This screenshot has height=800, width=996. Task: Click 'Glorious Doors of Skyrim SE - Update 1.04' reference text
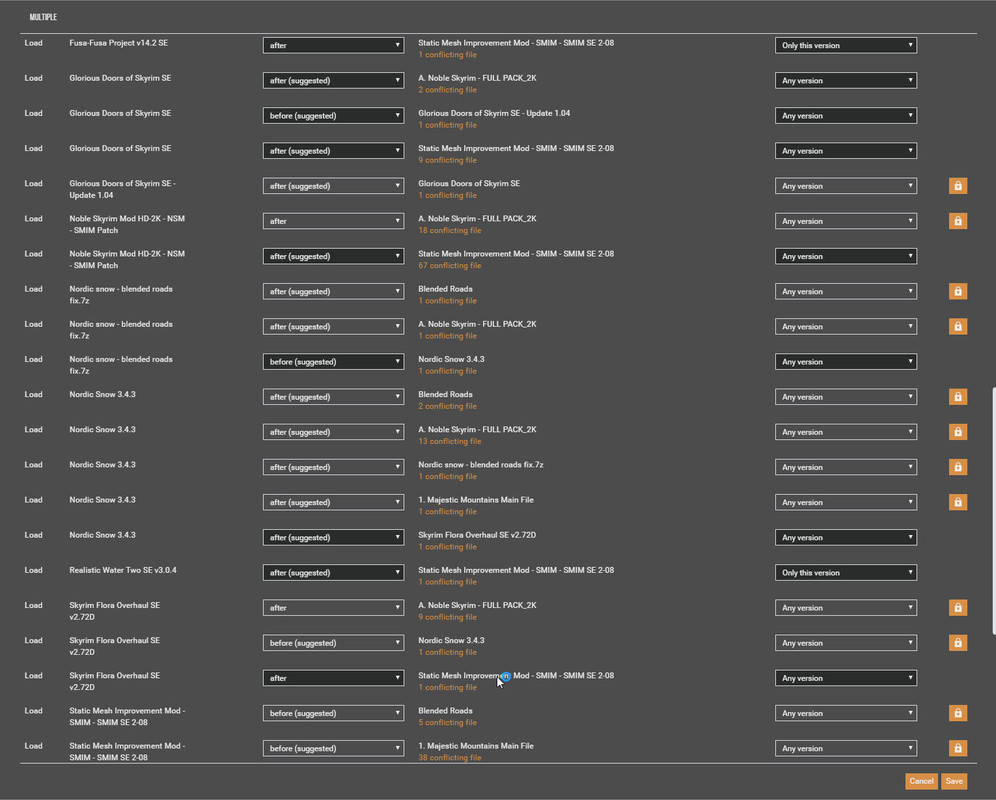(494, 113)
